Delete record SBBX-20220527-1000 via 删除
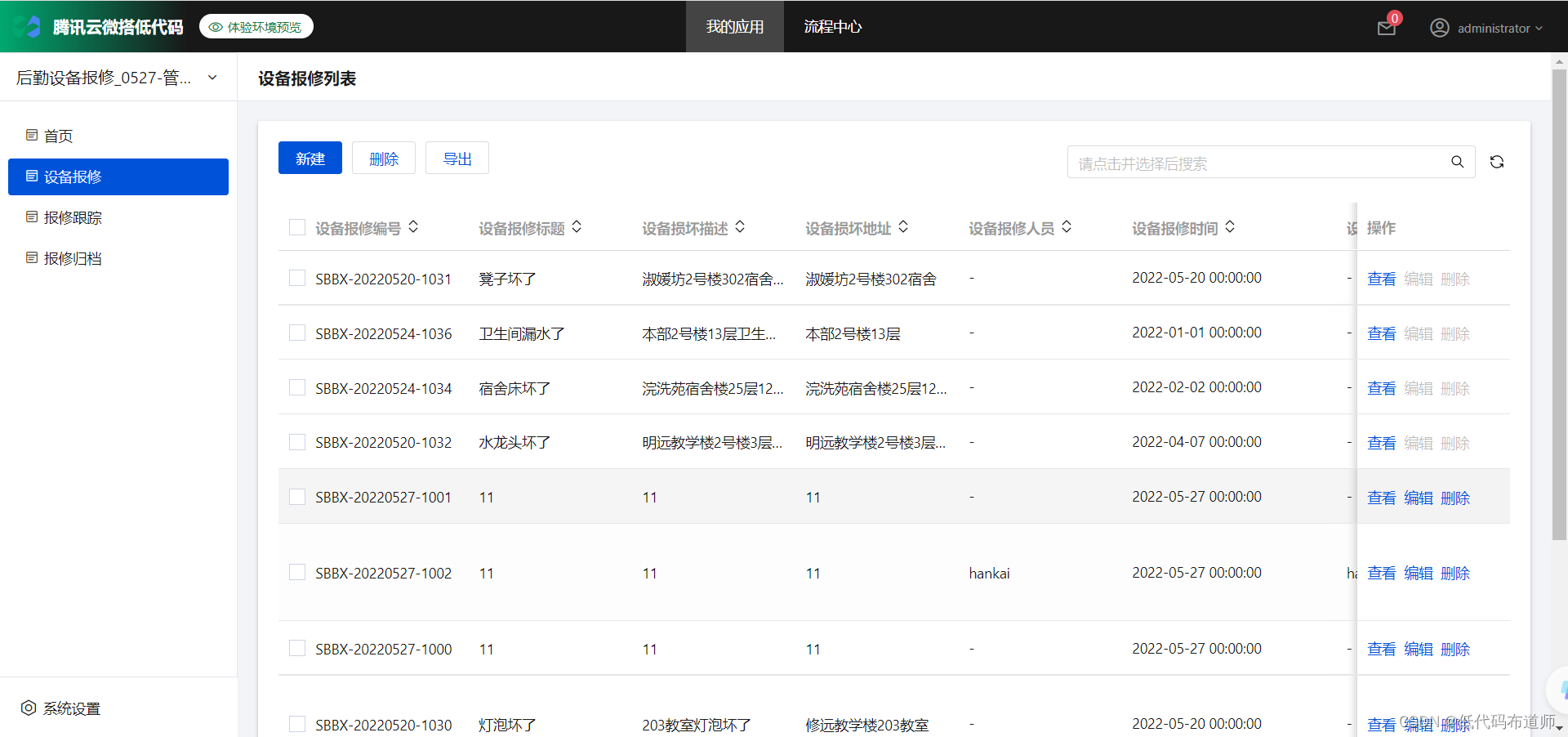The width and height of the screenshot is (1568, 737). [1455, 649]
